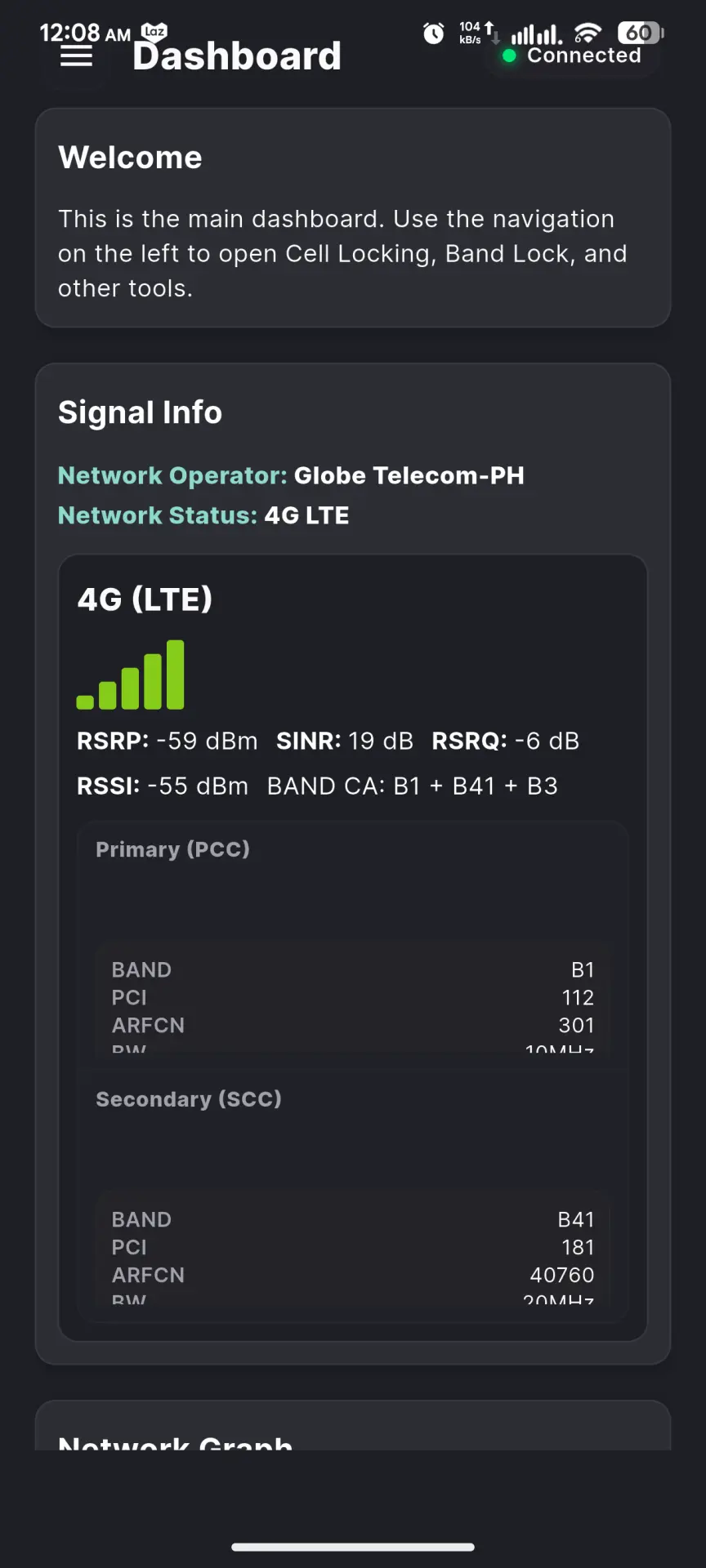
Task: Tap the Network Graph card heading
Action: pyautogui.click(x=175, y=1441)
